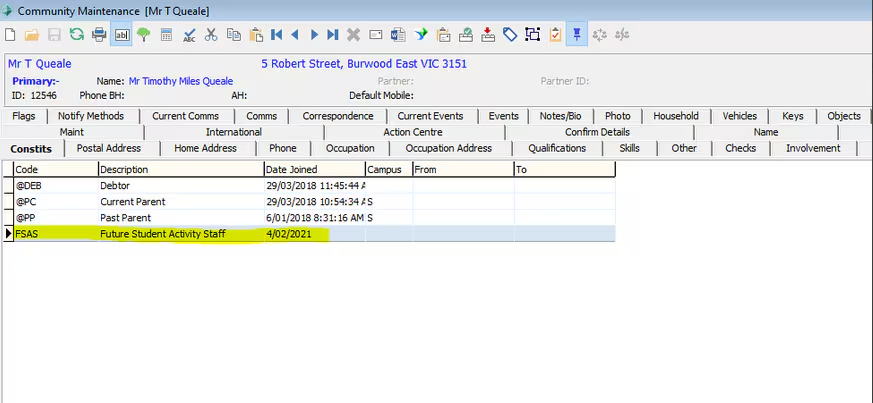Screen dimensions: 873x403
Task: Select the Constits tab
Action: (31, 148)
